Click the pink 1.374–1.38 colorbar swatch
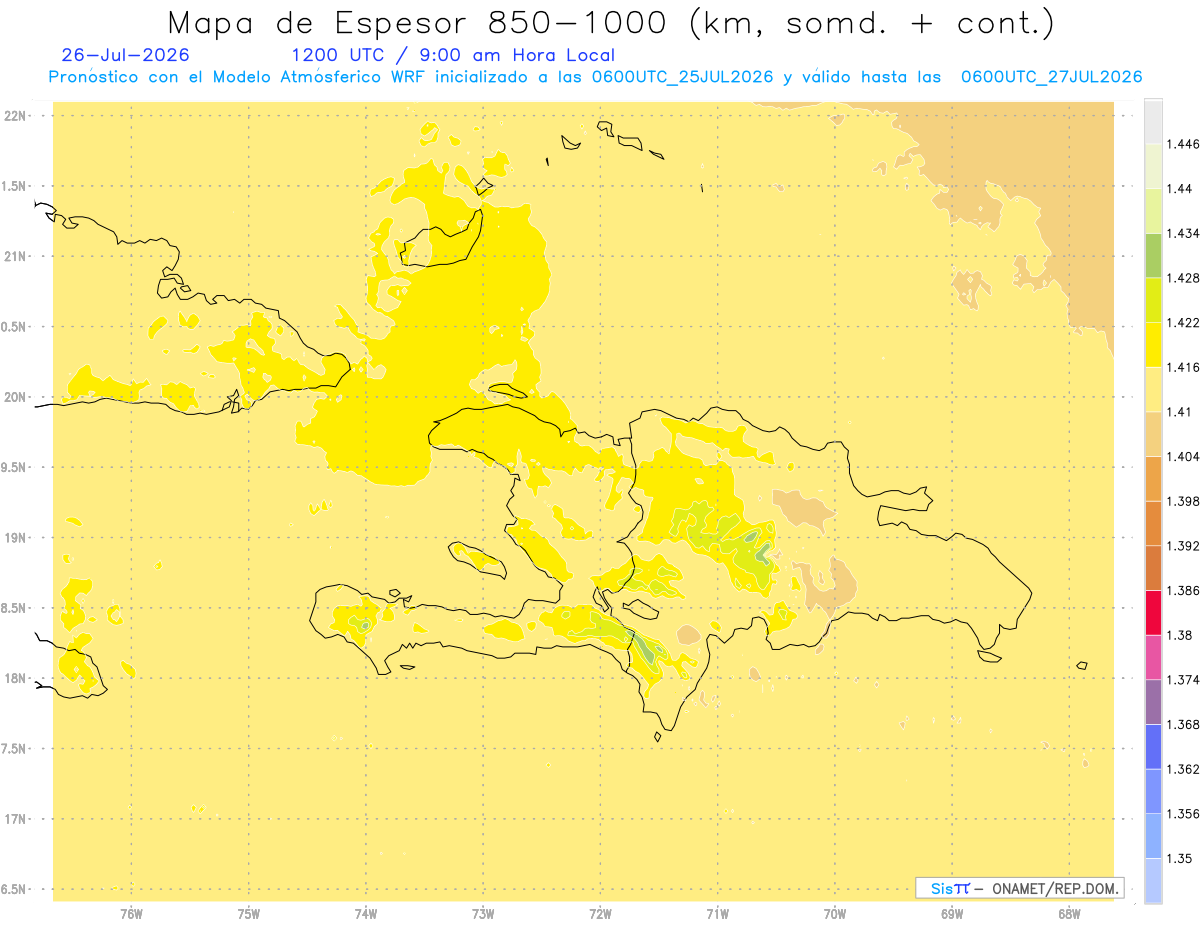The height and width of the screenshot is (927, 1200). tap(1153, 657)
